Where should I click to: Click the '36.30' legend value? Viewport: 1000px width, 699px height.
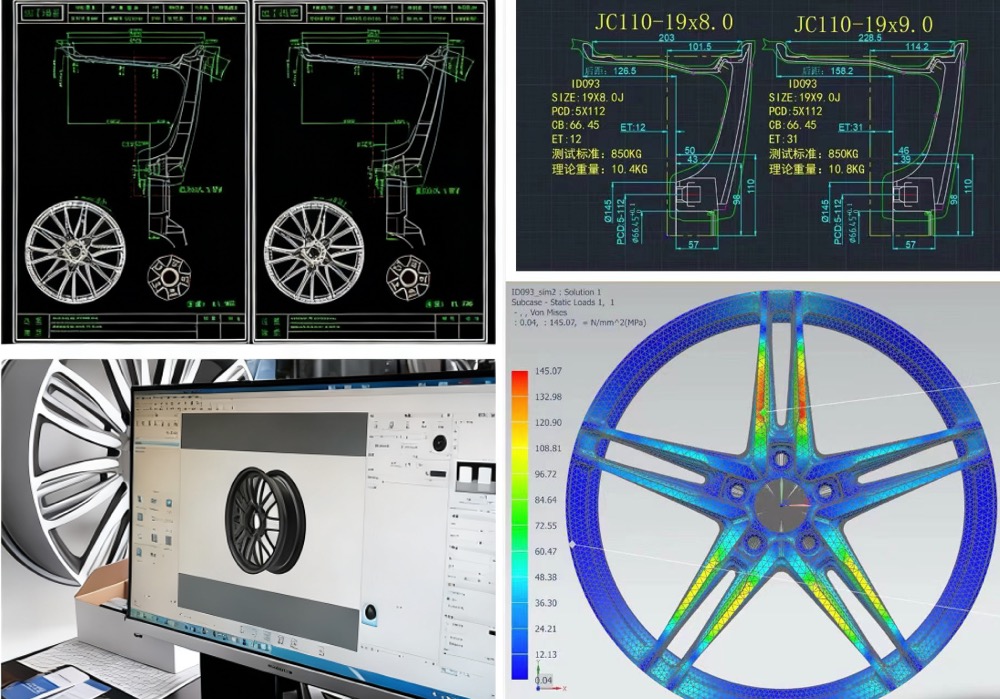[x=546, y=603]
